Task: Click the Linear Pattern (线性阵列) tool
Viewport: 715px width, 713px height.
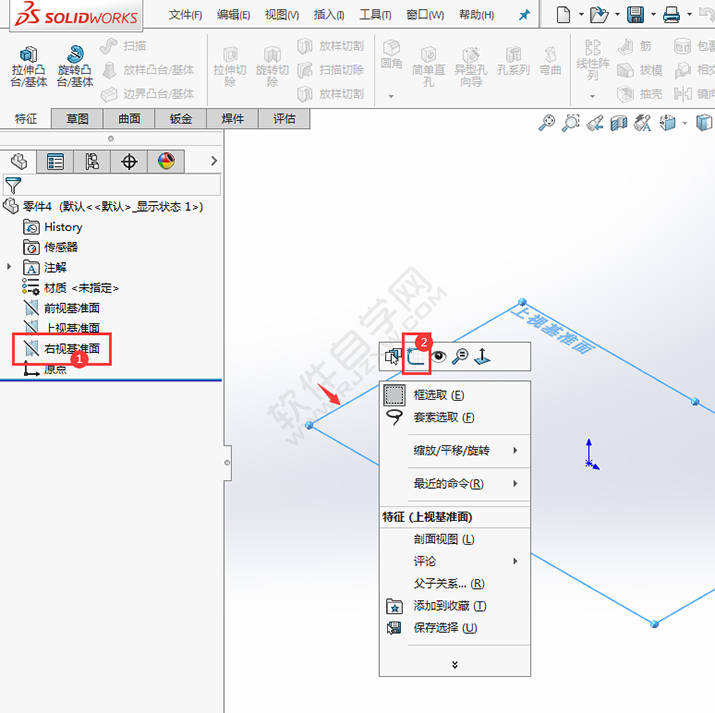Action: (x=592, y=60)
